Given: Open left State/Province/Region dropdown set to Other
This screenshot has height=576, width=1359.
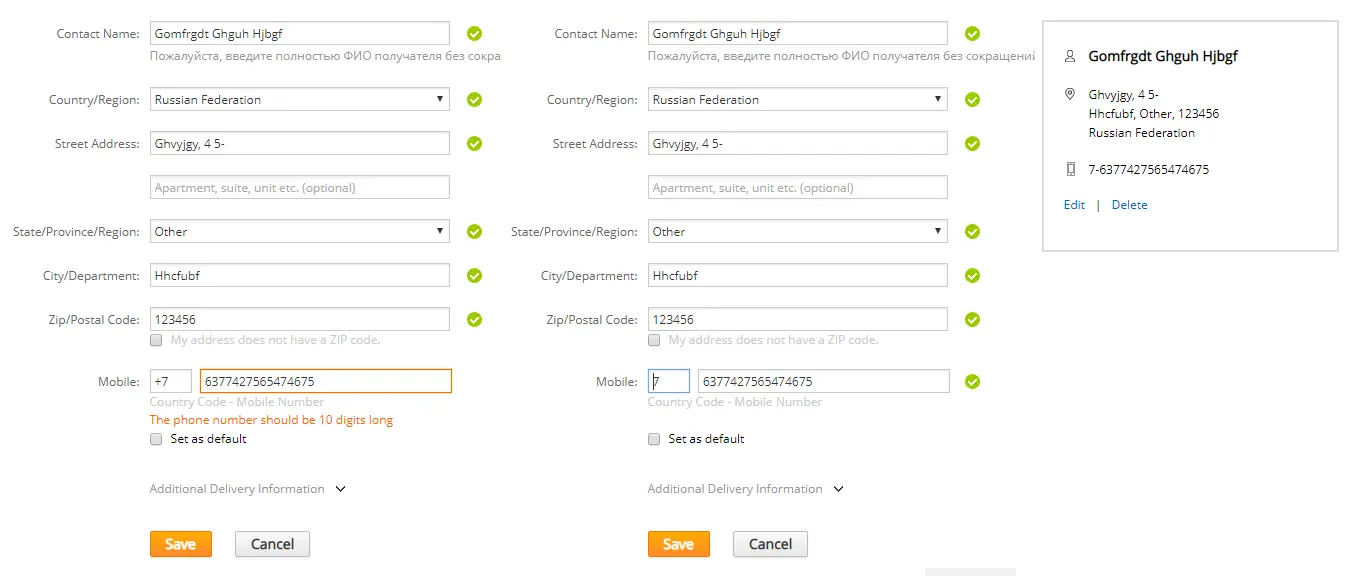Looking at the screenshot, I should click(300, 231).
